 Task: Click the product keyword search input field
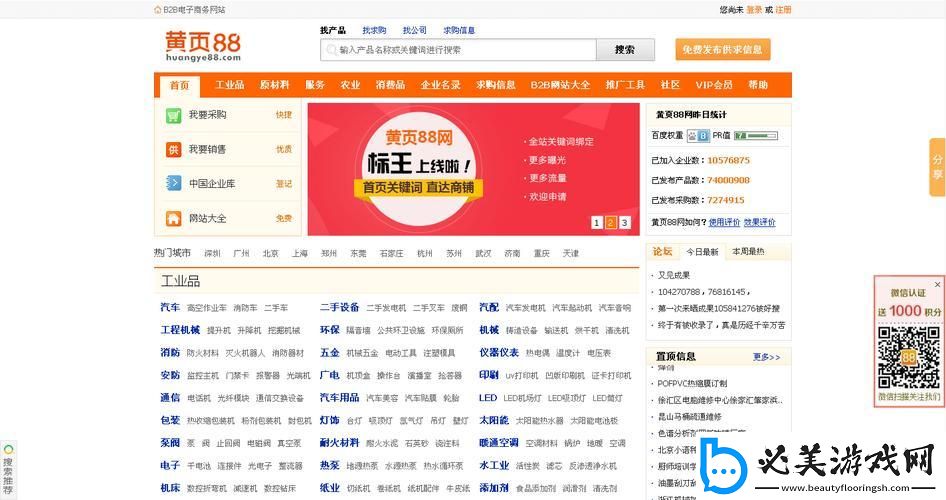pyautogui.click(x=465, y=50)
